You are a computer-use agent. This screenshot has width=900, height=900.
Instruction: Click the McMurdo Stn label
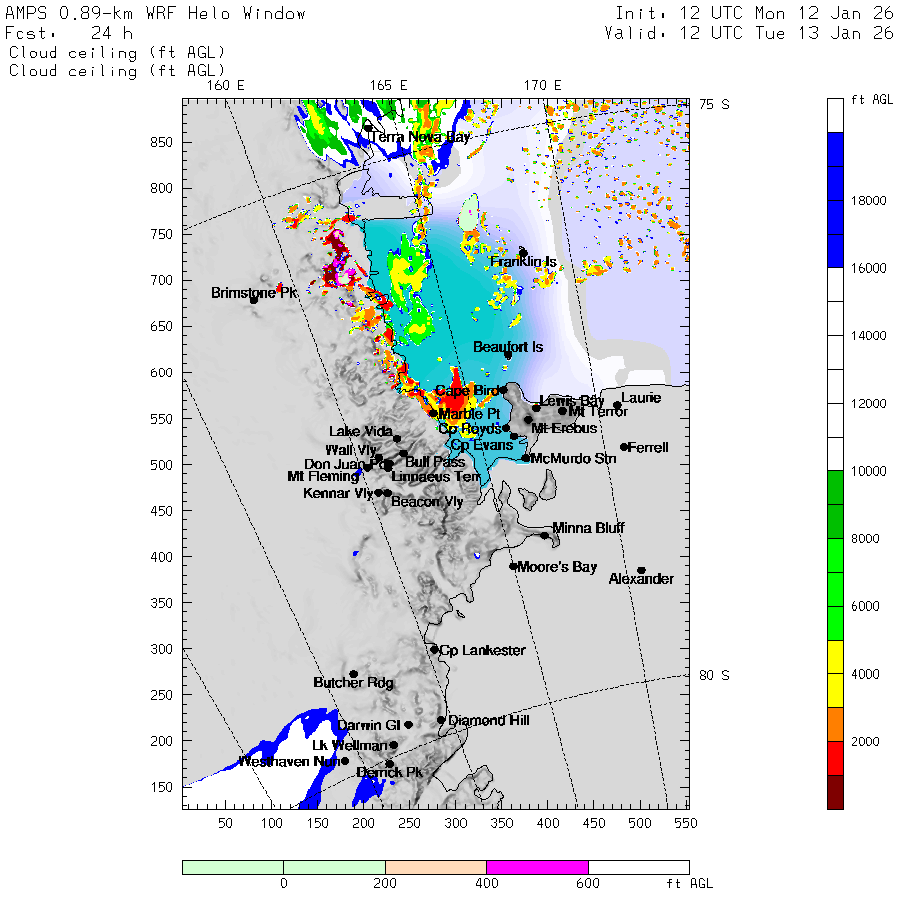coord(573,459)
